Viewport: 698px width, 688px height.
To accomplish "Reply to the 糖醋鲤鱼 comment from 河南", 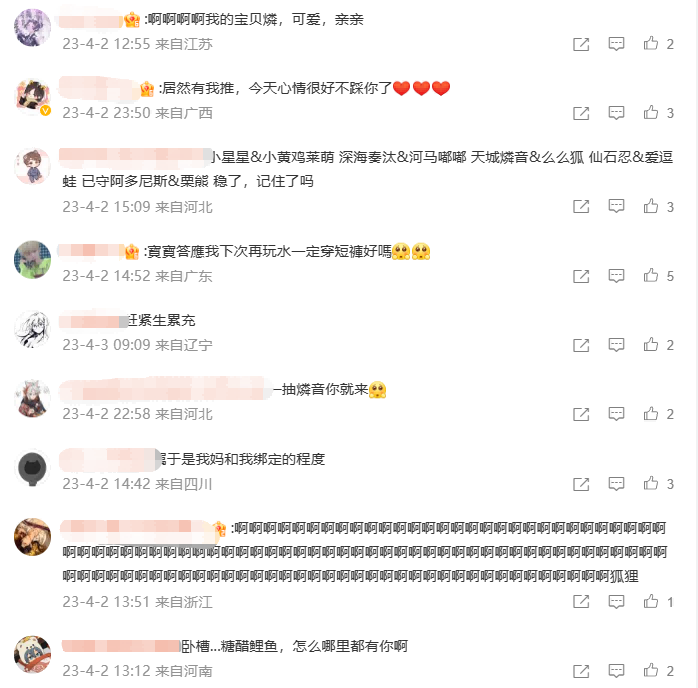I will coord(616,671).
